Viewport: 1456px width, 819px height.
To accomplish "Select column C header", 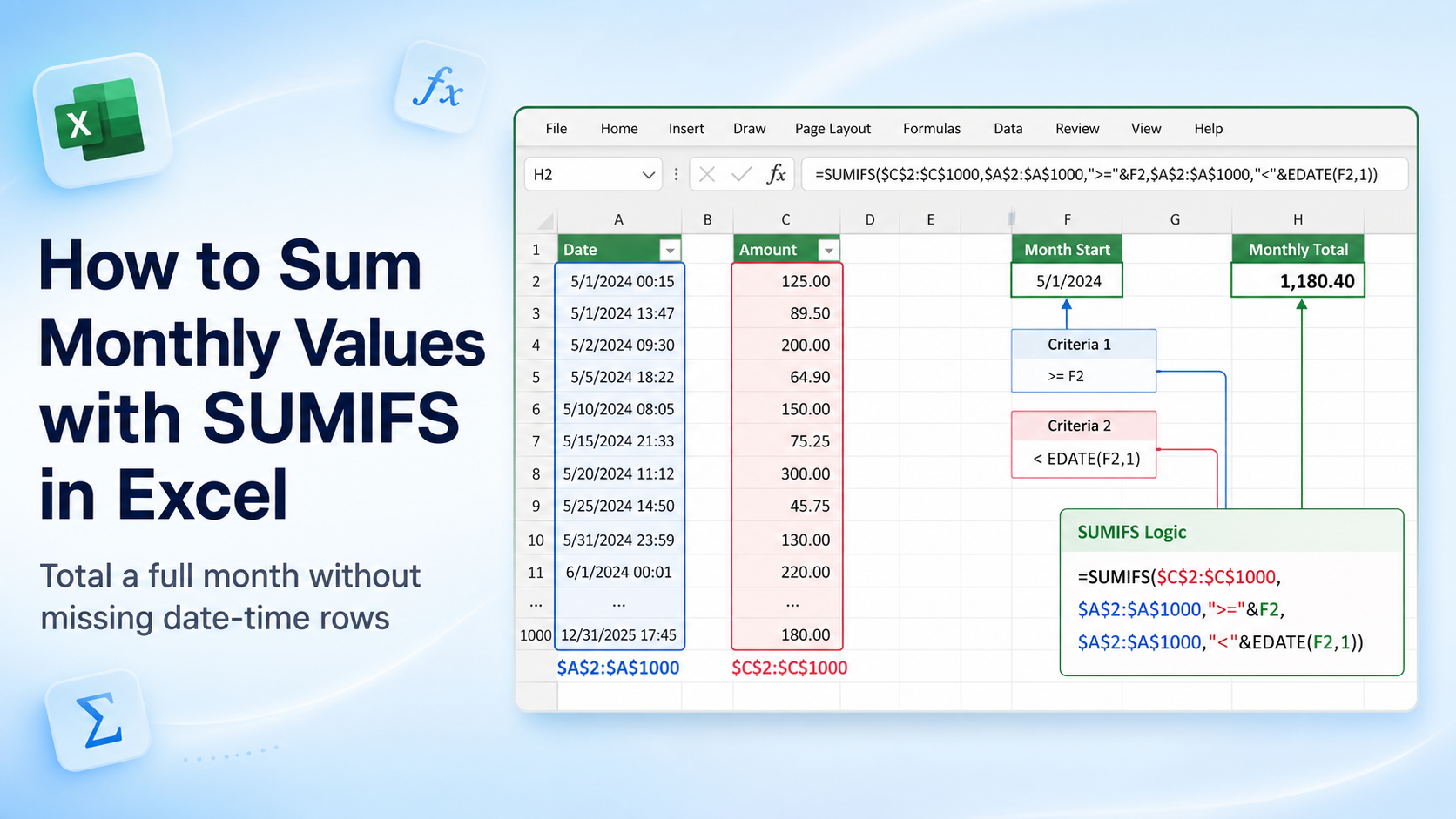I will pos(785,220).
